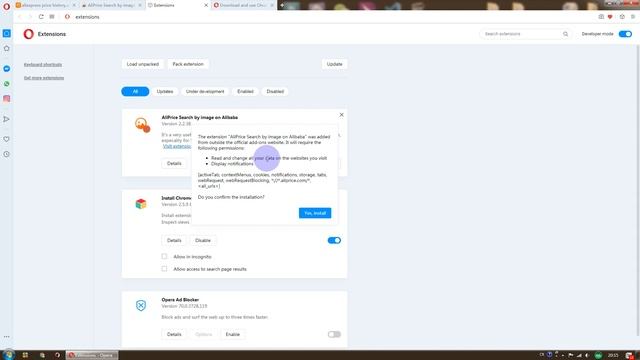Click the snapshot camera icon in address bar
This screenshot has height=360, width=640.
coord(601,17)
